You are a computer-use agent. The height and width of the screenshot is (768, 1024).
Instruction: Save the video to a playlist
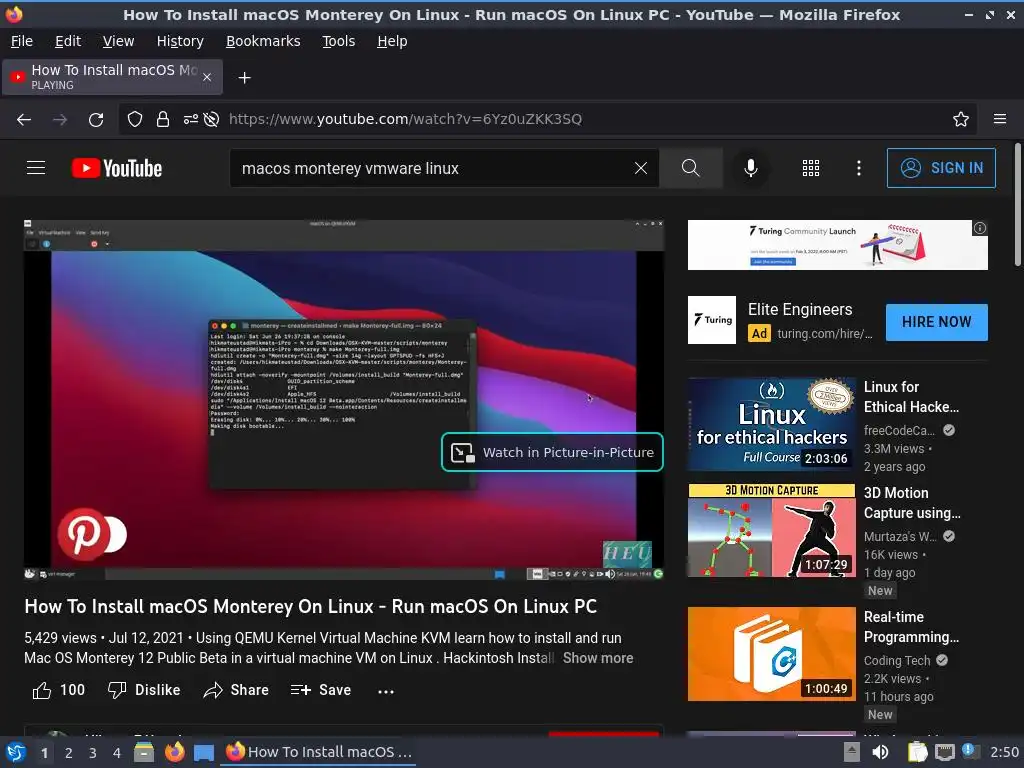(x=321, y=690)
